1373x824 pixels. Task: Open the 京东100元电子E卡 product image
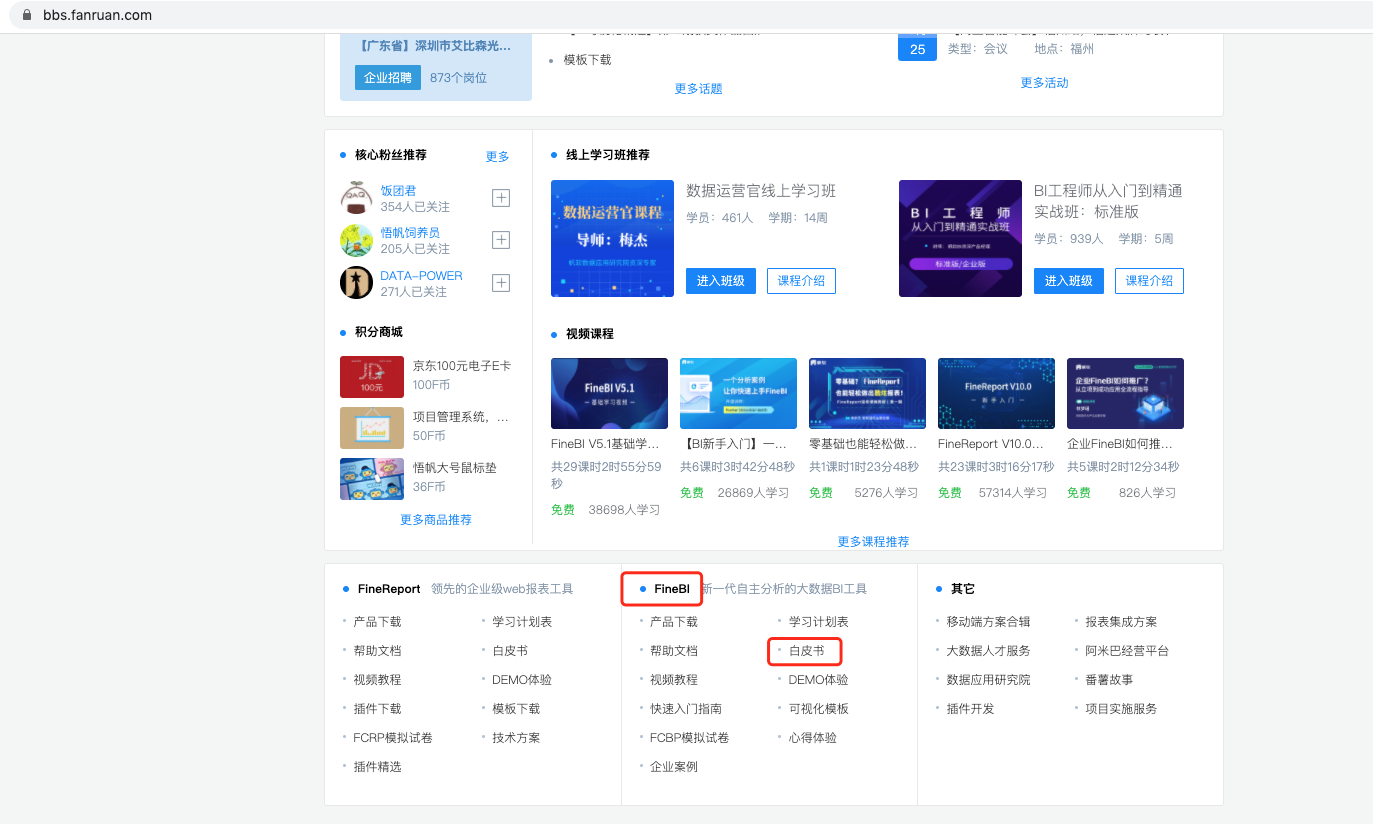372,377
